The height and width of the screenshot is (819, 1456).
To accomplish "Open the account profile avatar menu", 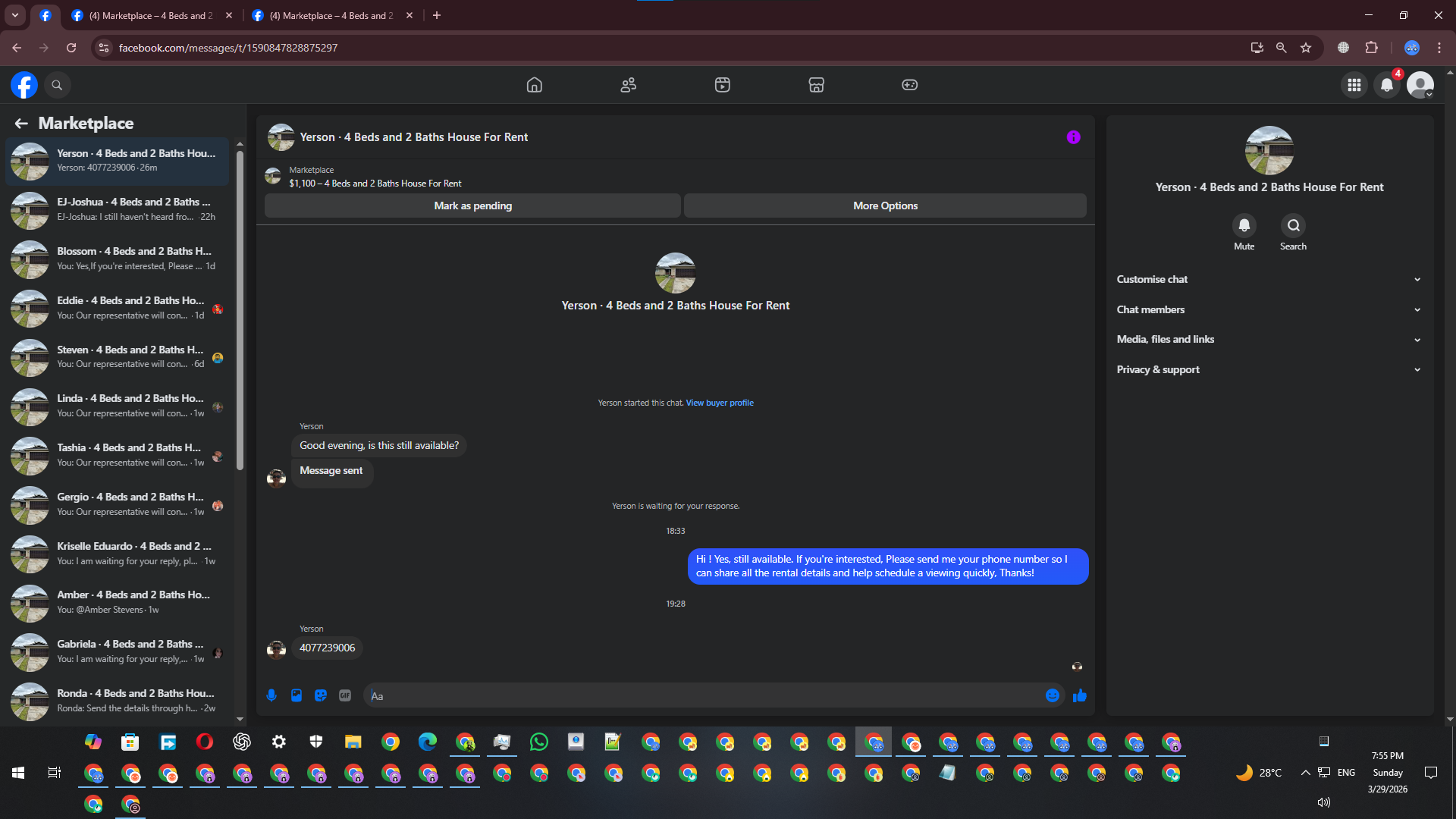I will (x=1420, y=85).
